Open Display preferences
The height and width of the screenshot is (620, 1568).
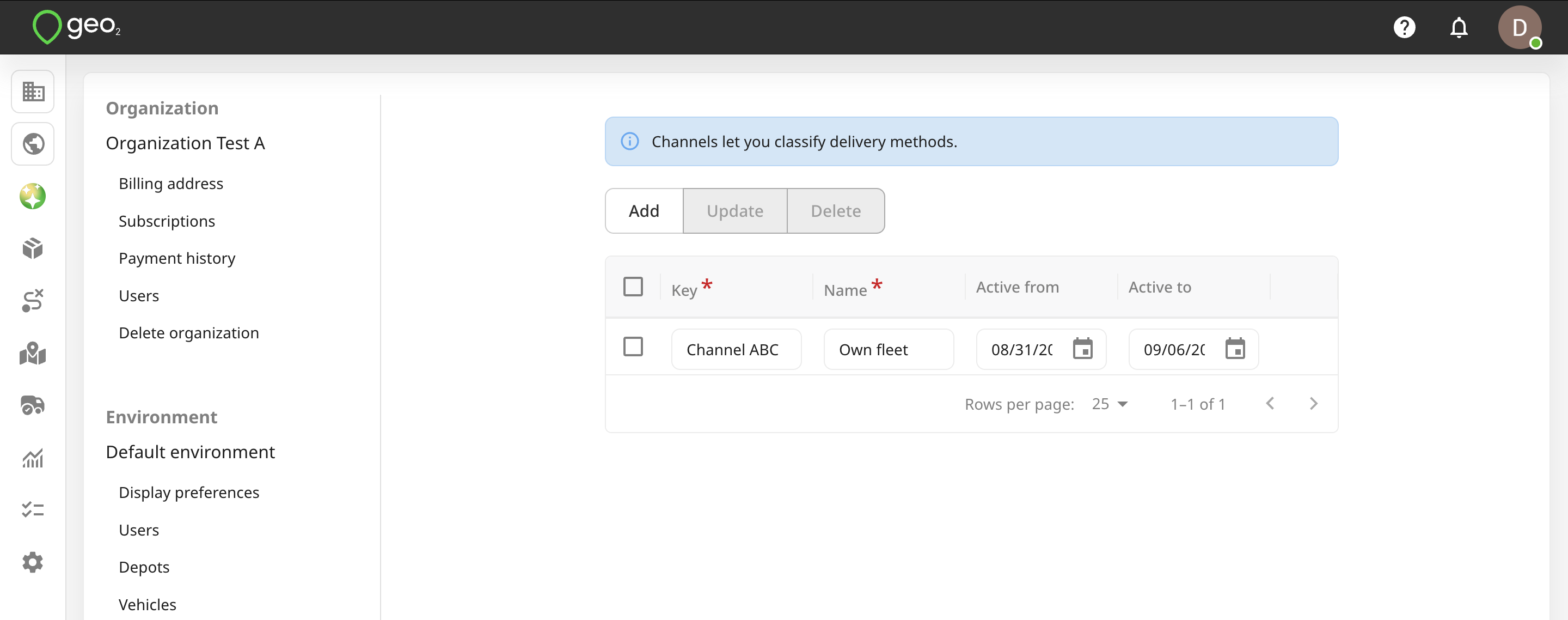[x=189, y=493]
